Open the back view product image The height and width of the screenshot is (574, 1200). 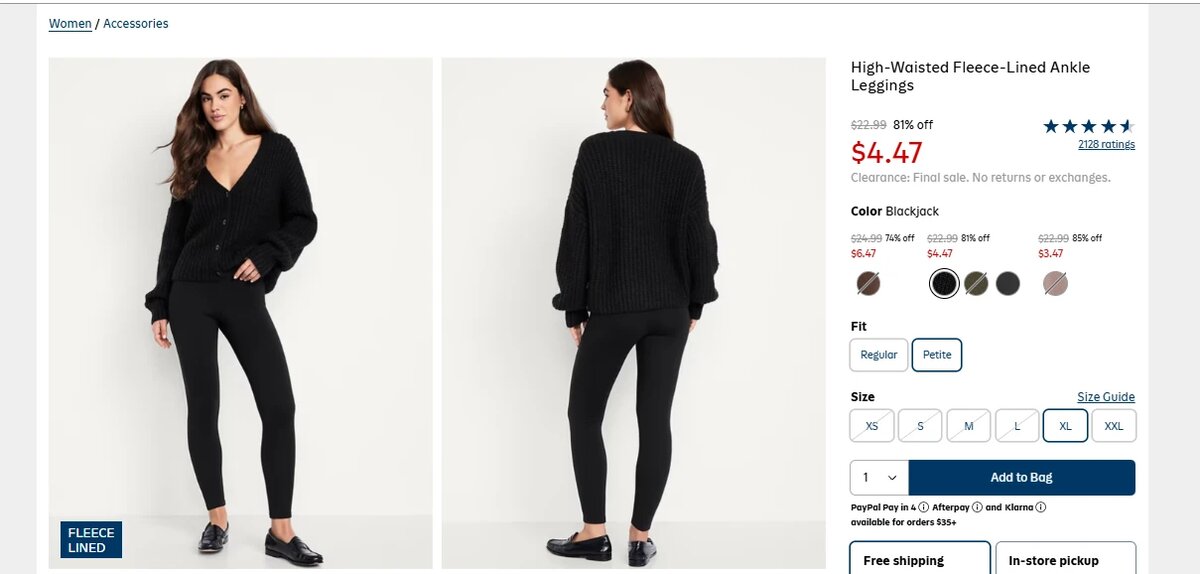point(634,313)
